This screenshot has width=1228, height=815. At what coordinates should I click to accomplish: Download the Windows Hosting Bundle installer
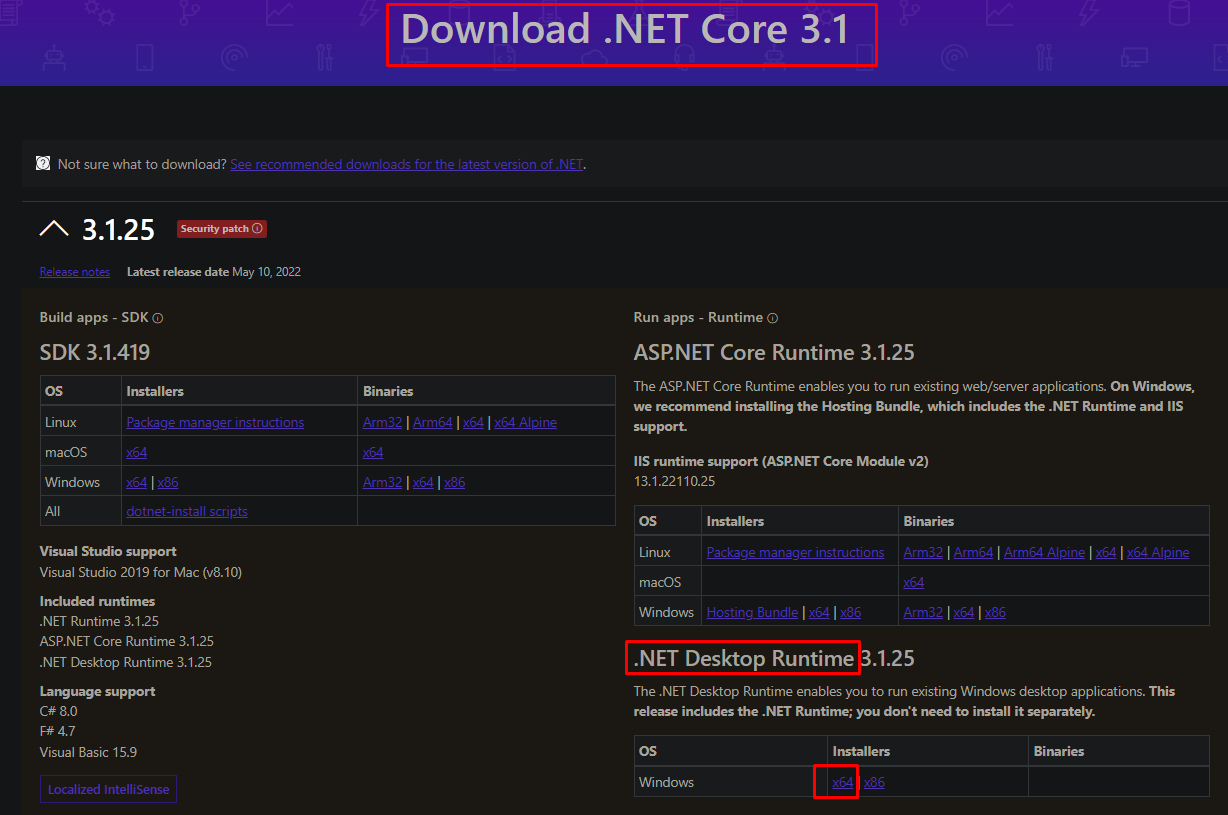[x=752, y=612]
